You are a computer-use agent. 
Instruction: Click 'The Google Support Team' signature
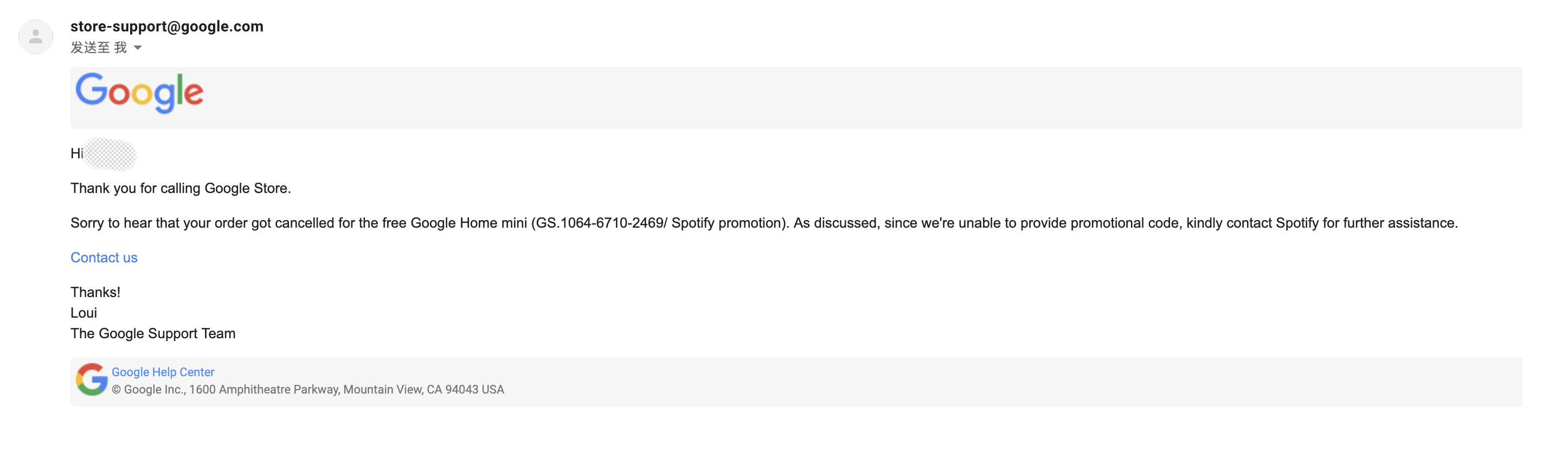[x=153, y=333]
